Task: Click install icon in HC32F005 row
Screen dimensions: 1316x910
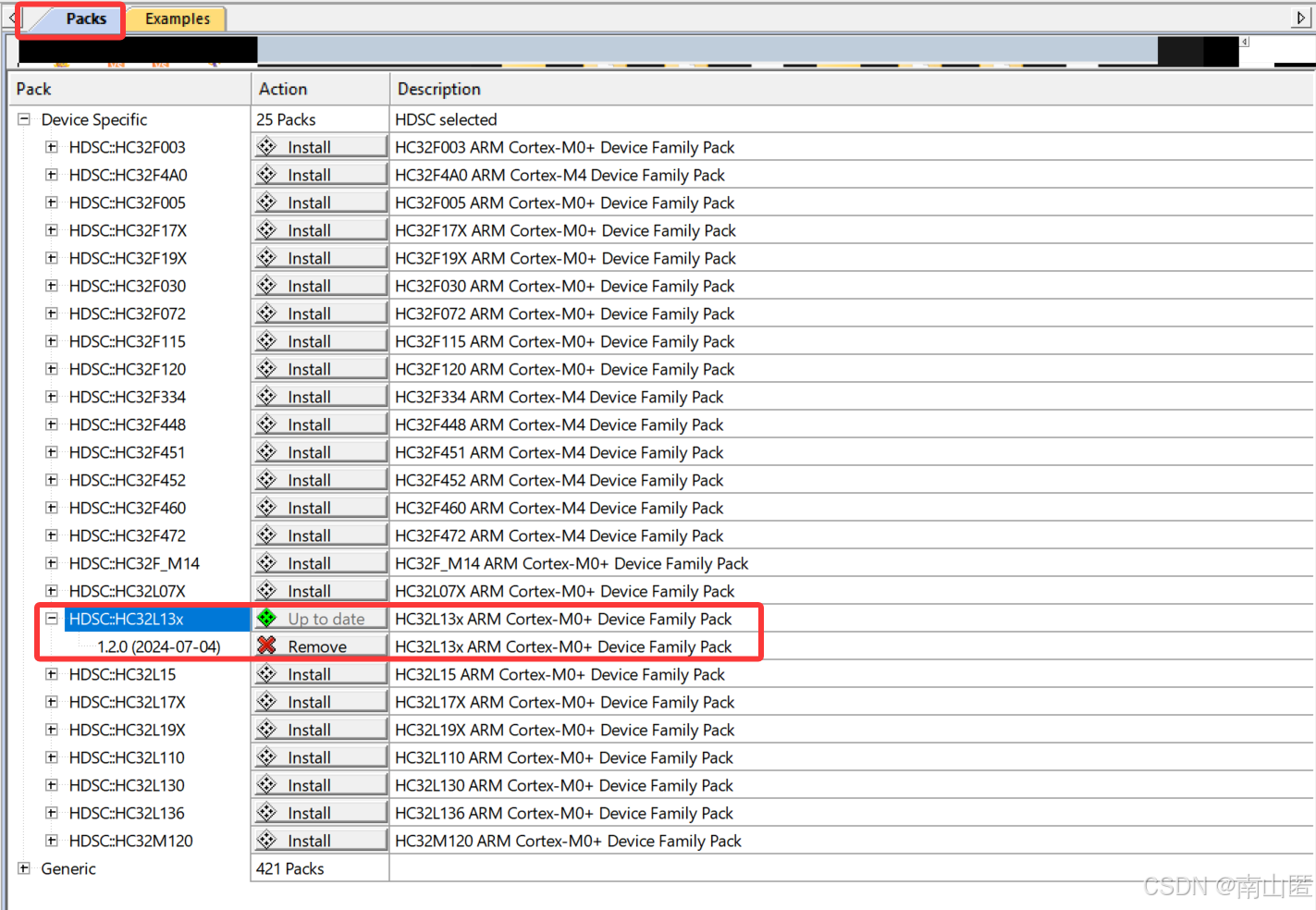Action: [x=267, y=202]
